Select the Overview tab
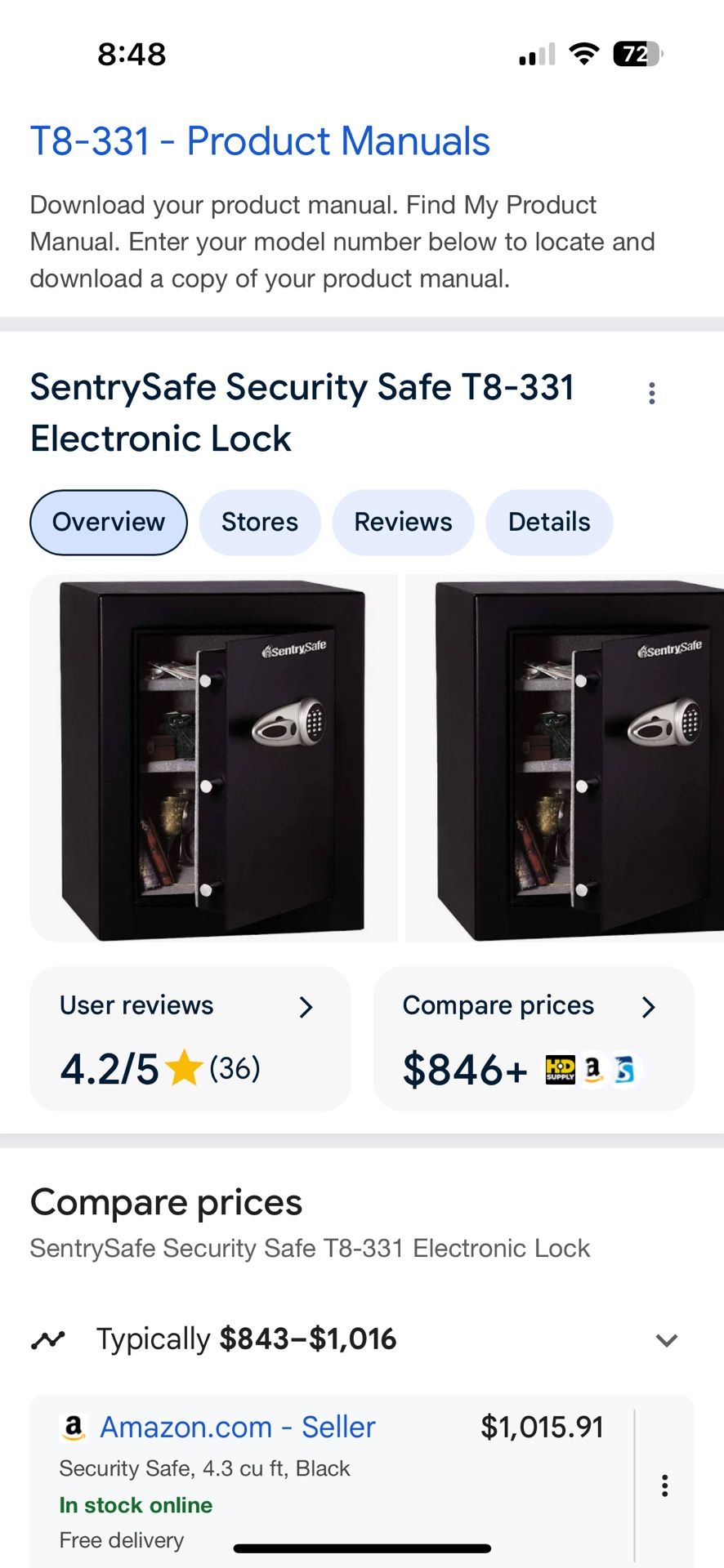The height and width of the screenshot is (1568, 724). pos(109,522)
